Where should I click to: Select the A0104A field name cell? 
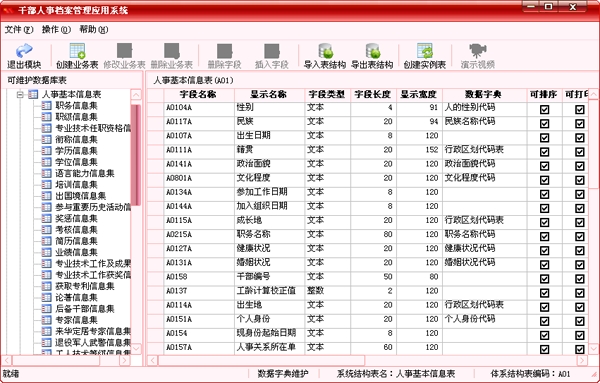click(199, 108)
